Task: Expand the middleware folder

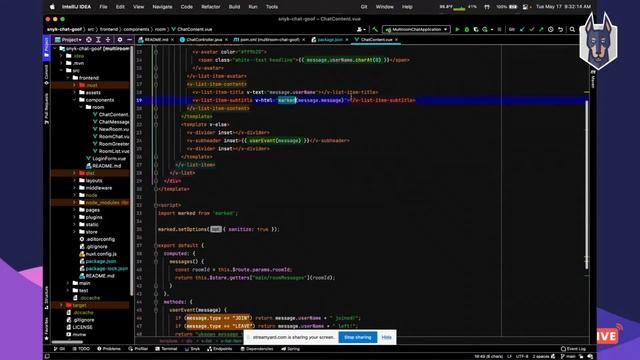Action: [75, 188]
